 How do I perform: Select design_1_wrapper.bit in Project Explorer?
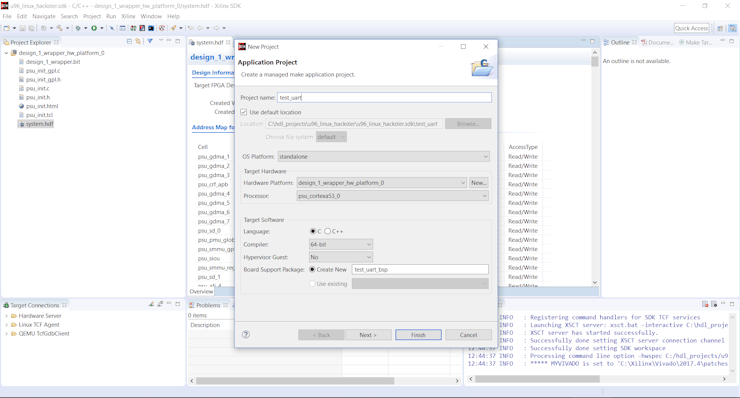50,62
